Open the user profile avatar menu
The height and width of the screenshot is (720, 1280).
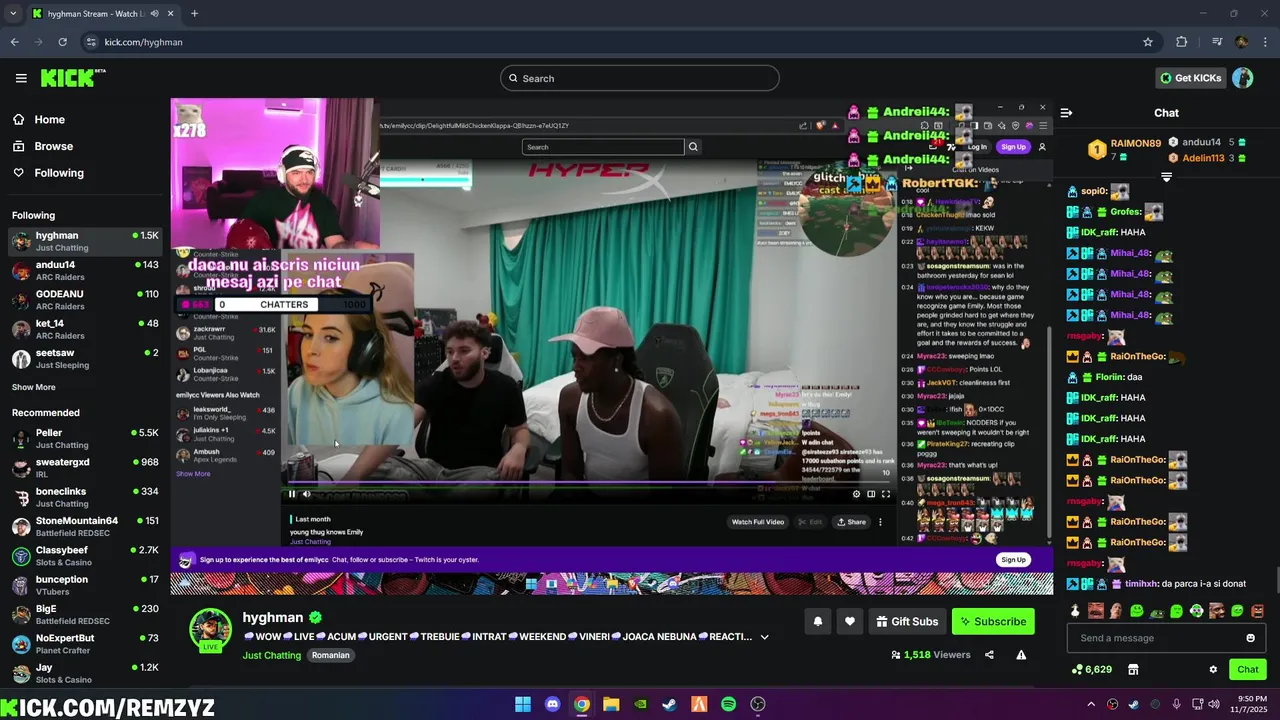click(1242, 78)
